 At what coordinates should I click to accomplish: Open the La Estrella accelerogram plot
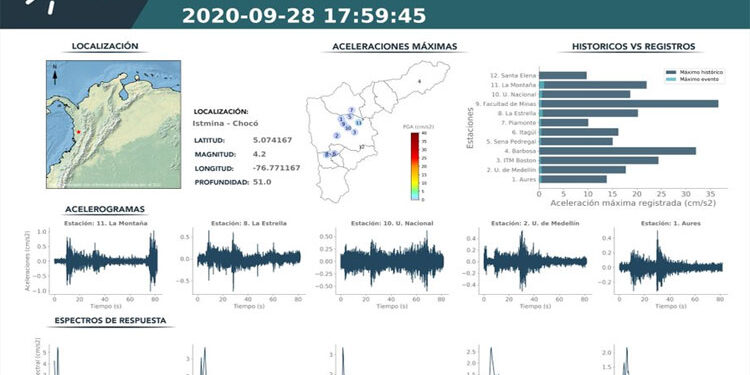[x=249, y=261]
